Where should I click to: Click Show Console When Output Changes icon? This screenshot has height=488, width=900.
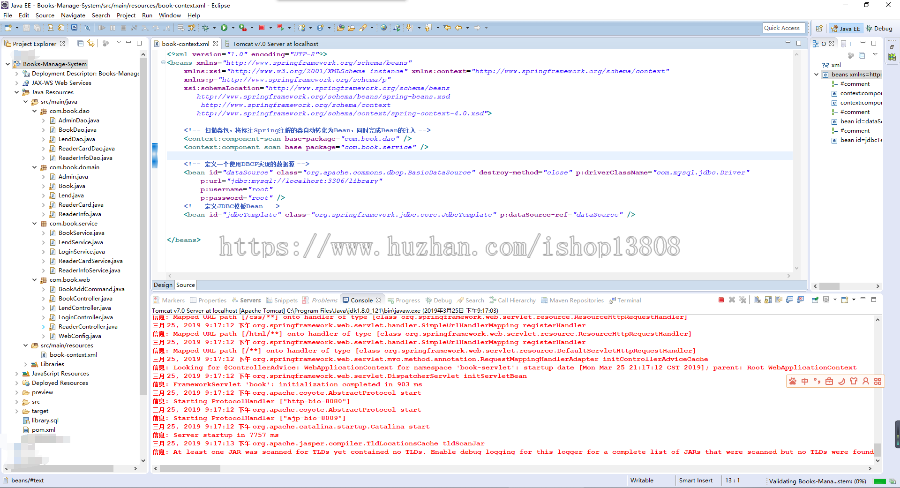[789, 300]
